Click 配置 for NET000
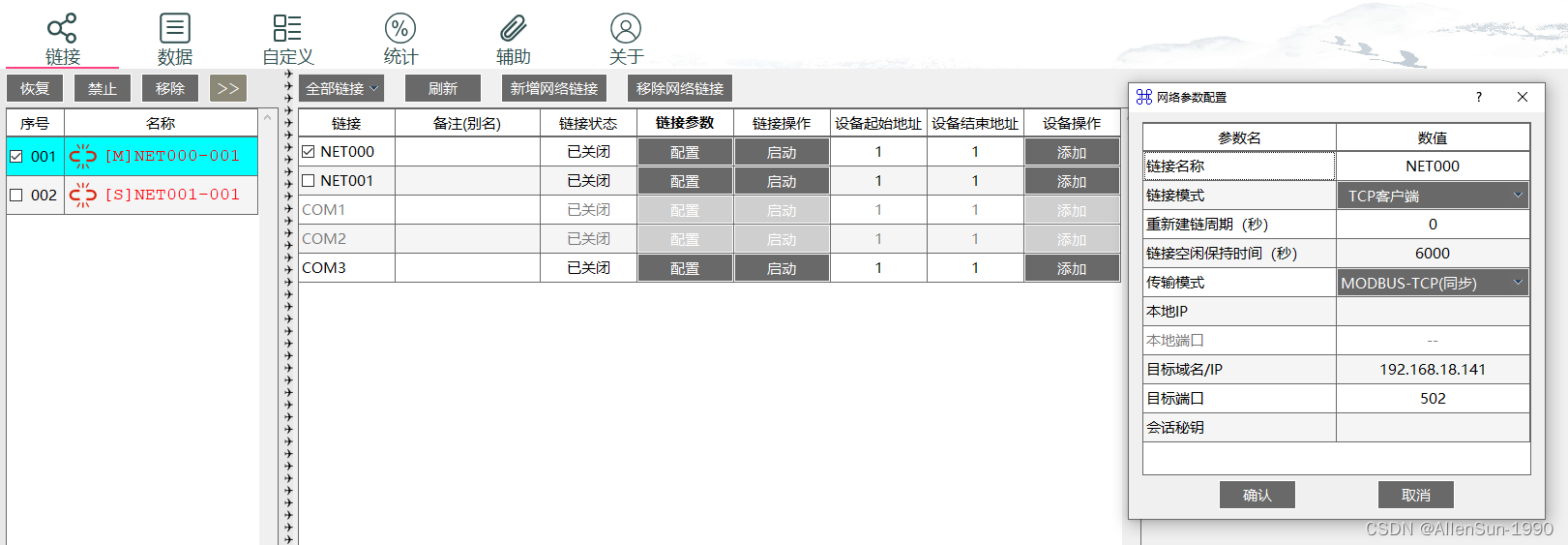This screenshot has height=545, width=1568. pyautogui.click(x=685, y=152)
